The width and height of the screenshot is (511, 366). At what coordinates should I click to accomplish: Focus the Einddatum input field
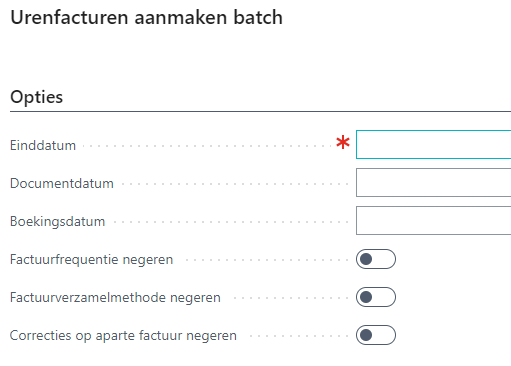click(433, 144)
